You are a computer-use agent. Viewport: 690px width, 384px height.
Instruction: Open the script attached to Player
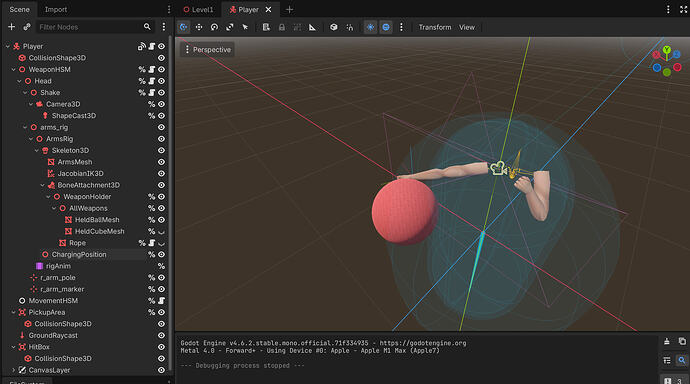pyautogui.click(x=151, y=46)
